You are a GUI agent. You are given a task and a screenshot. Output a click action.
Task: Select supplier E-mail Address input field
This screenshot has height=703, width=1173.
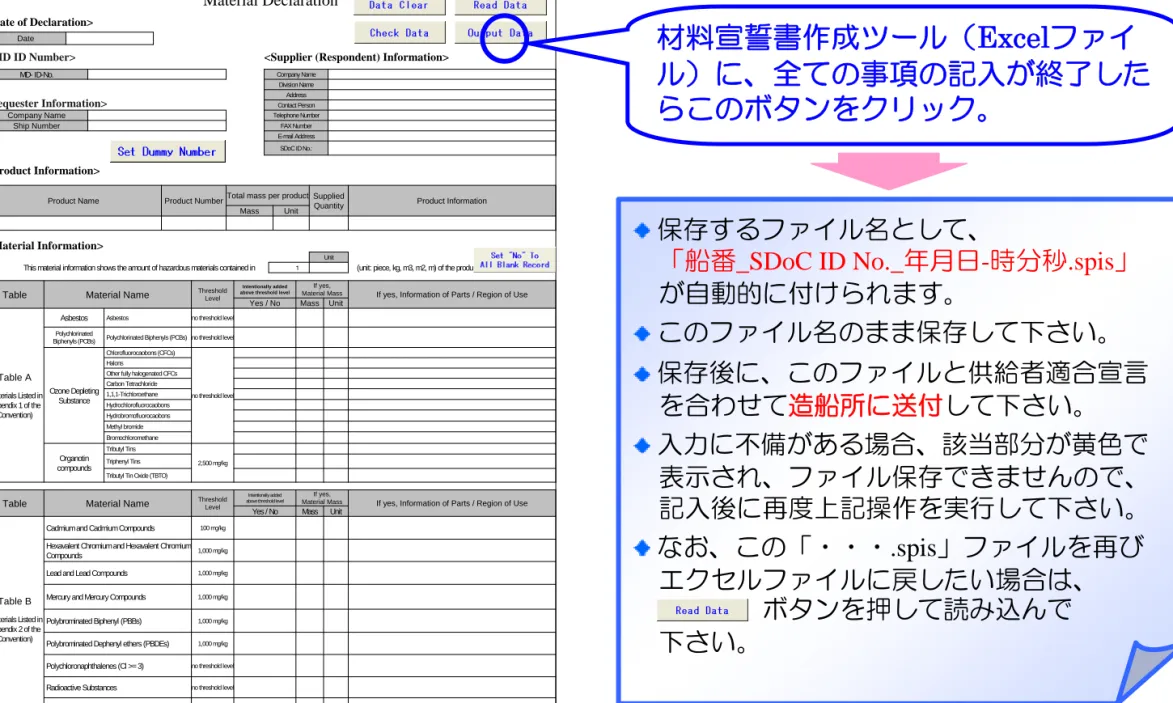(441, 137)
